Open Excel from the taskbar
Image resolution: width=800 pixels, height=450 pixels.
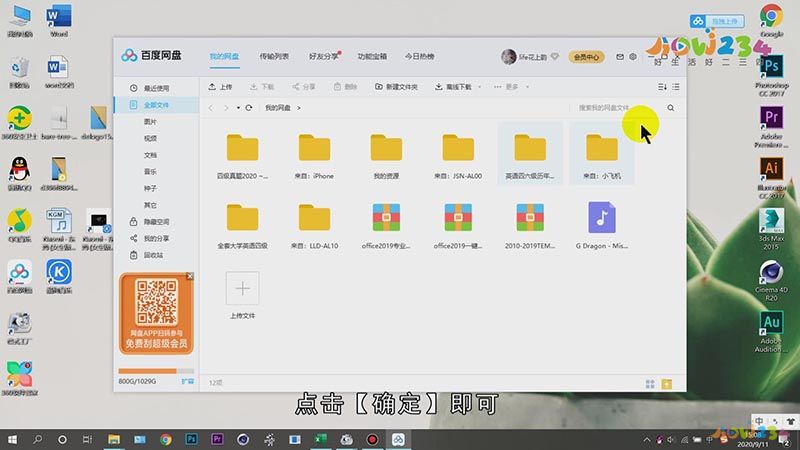click(x=320, y=439)
